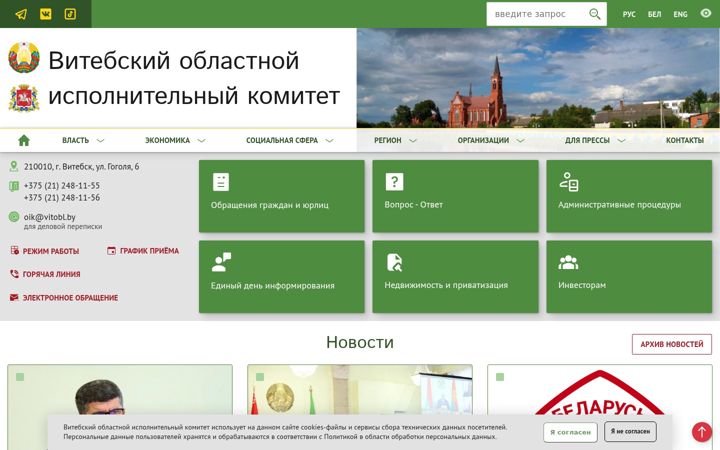Click phone number +375 (21) 248-11-56
Viewport: 720px width, 450px height.
click(x=62, y=197)
